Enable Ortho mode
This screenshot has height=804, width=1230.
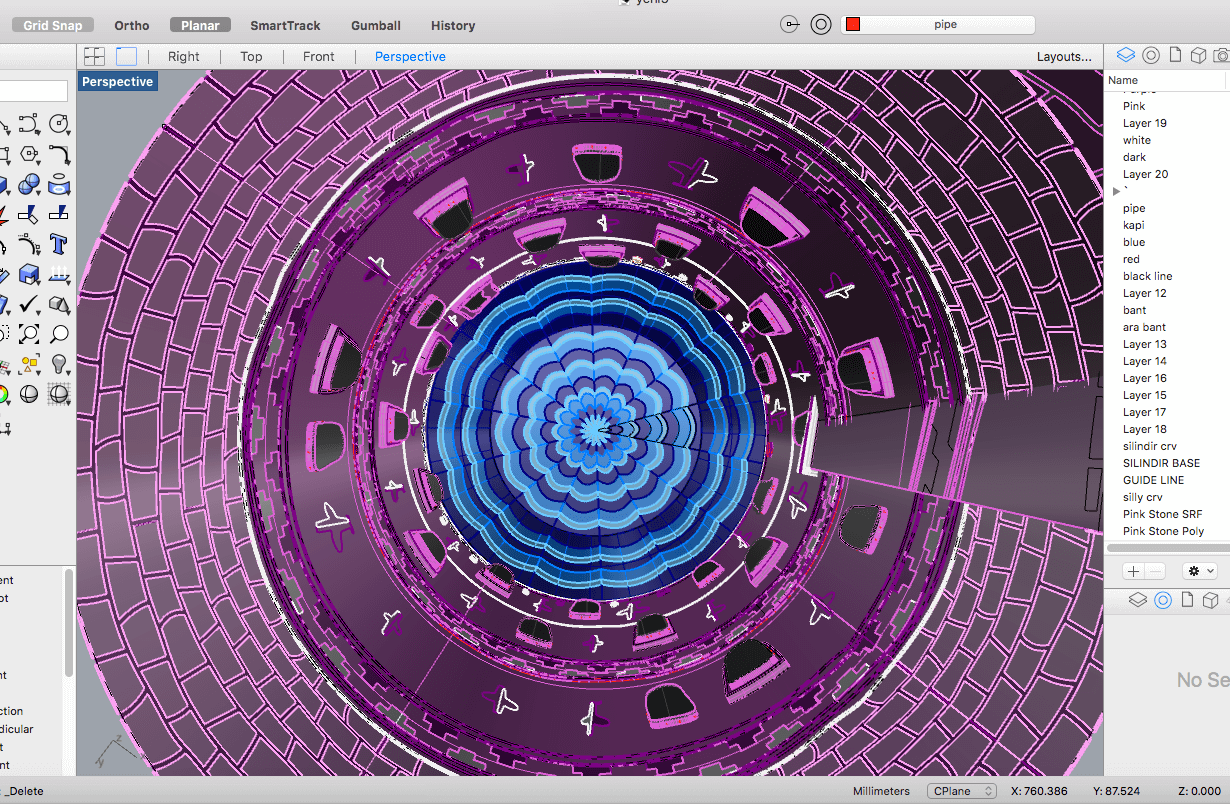pyautogui.click(x=132, y=25)
